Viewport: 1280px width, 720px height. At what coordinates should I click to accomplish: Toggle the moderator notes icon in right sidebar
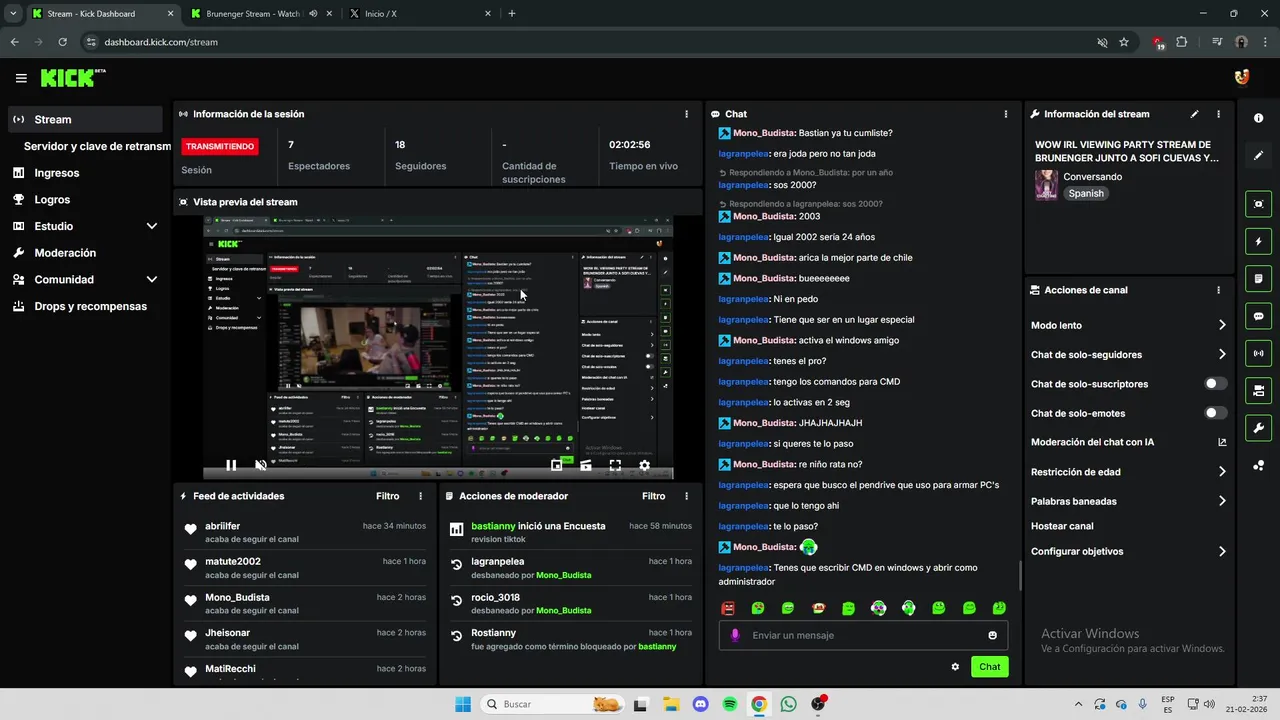[x=1258, y=278]
